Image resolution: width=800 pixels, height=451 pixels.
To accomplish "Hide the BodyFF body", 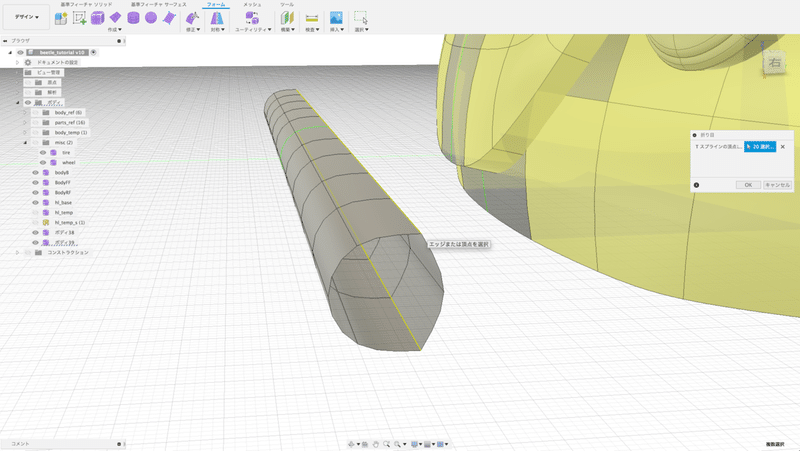I will click(35, 183).
